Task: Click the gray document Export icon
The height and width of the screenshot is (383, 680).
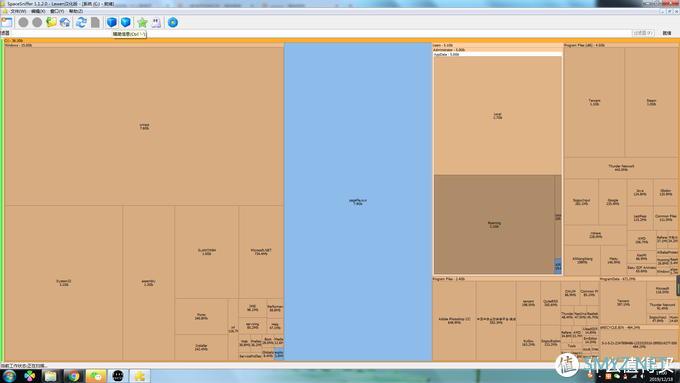Action: 95,22
